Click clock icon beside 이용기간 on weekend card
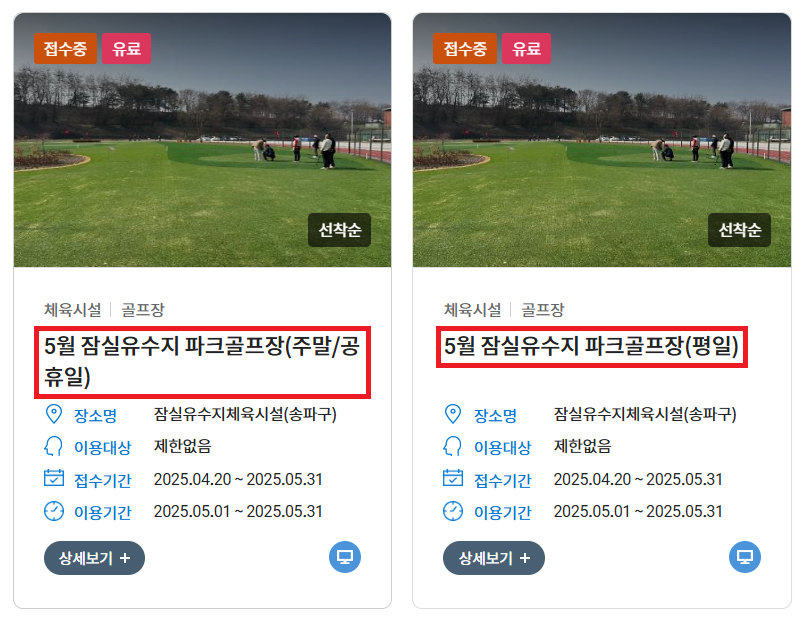 coord(54,511)
